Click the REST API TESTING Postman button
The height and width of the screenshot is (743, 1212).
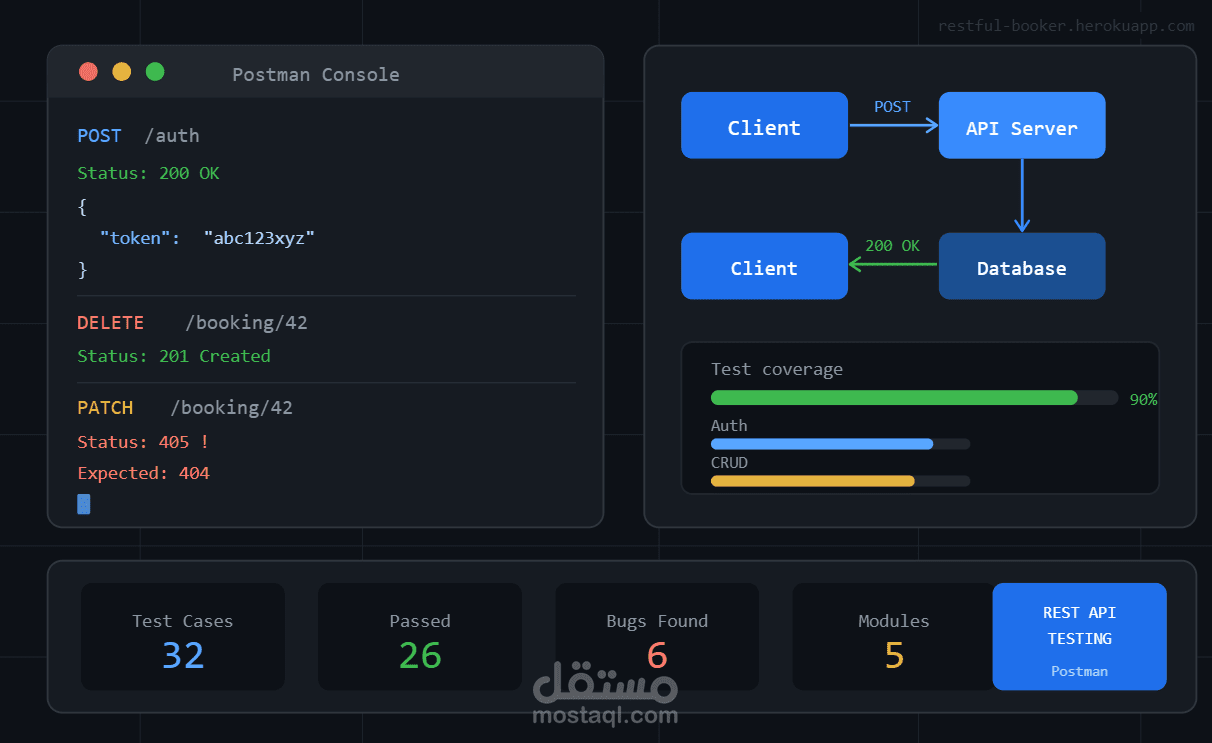pyautogui.click(x=1079, y=637)
